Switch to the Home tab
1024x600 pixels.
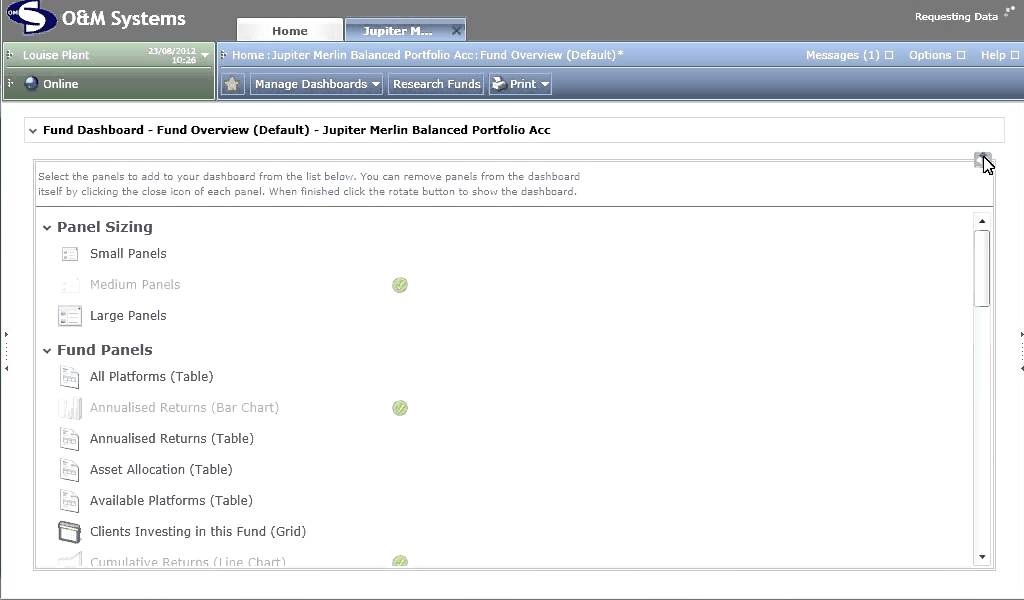click(289, 30)
